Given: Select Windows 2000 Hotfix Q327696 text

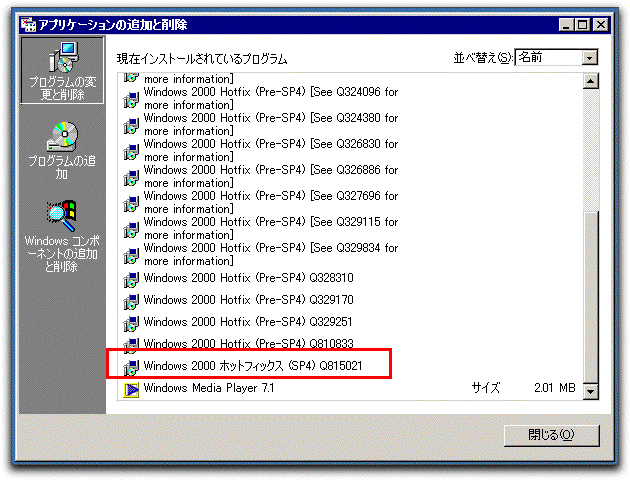Looking at the screenshot, I should [x=271, y=202].
